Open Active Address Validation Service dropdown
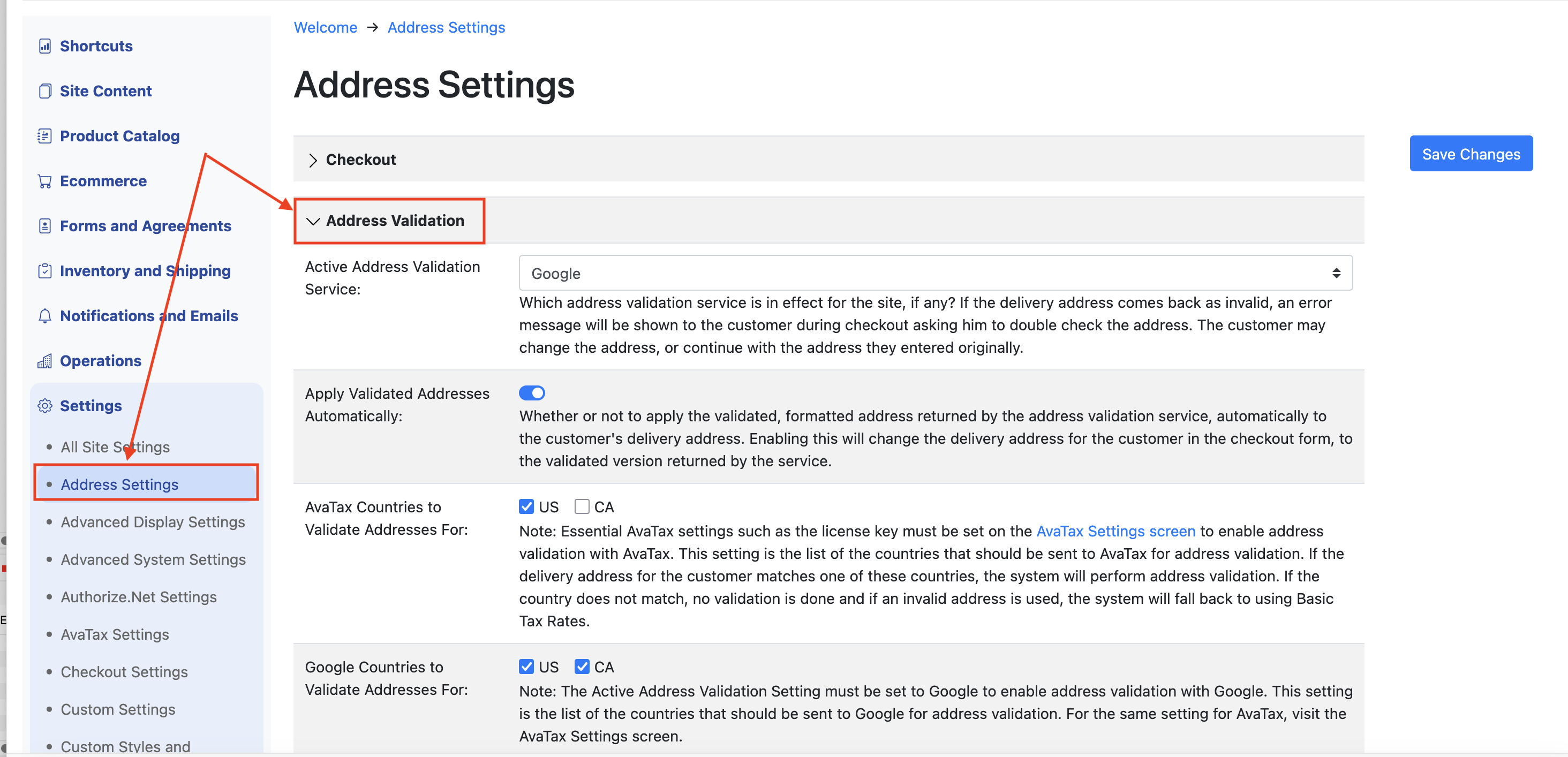 coord(935,273)
